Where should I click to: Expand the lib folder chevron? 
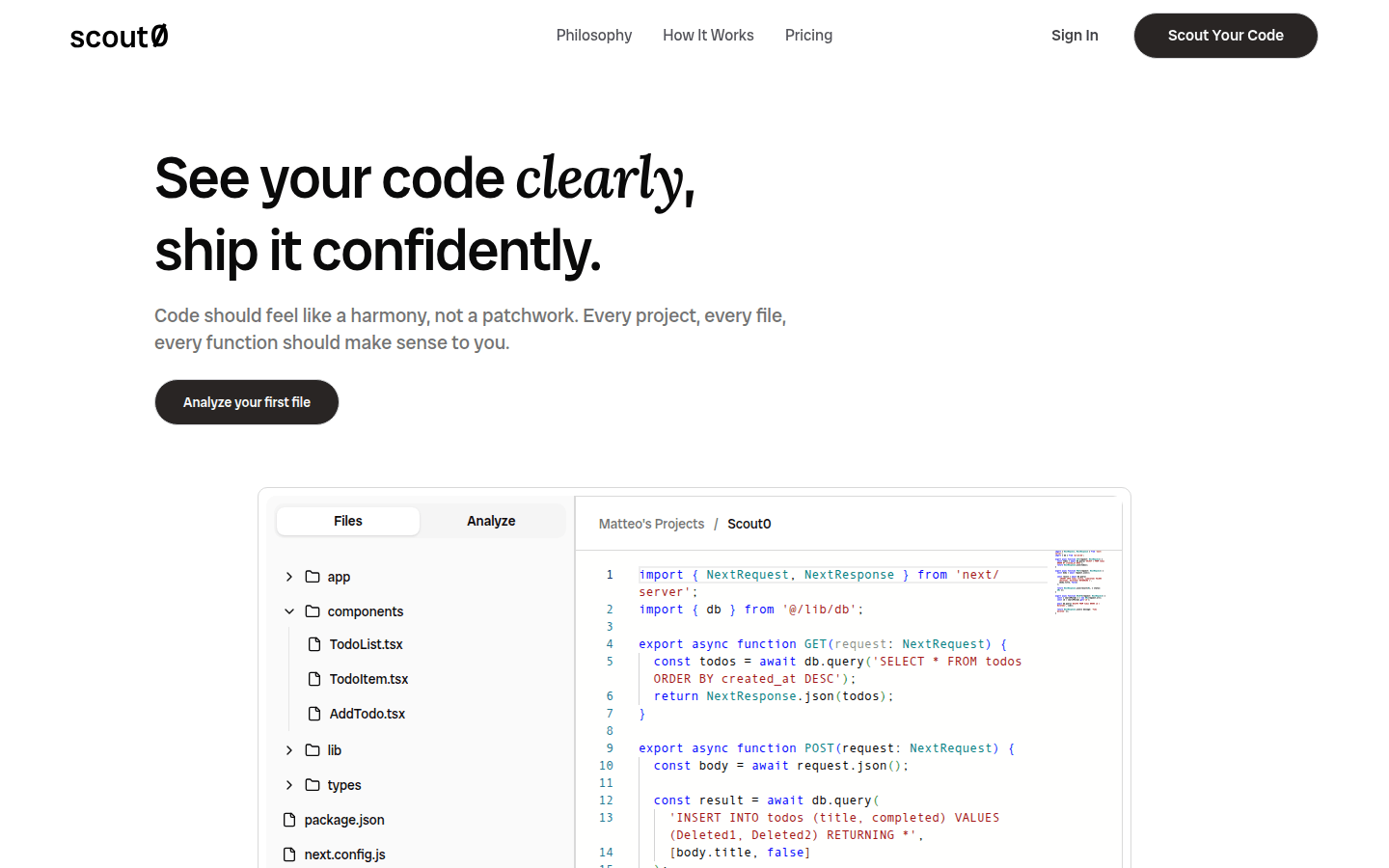(289, 750)
